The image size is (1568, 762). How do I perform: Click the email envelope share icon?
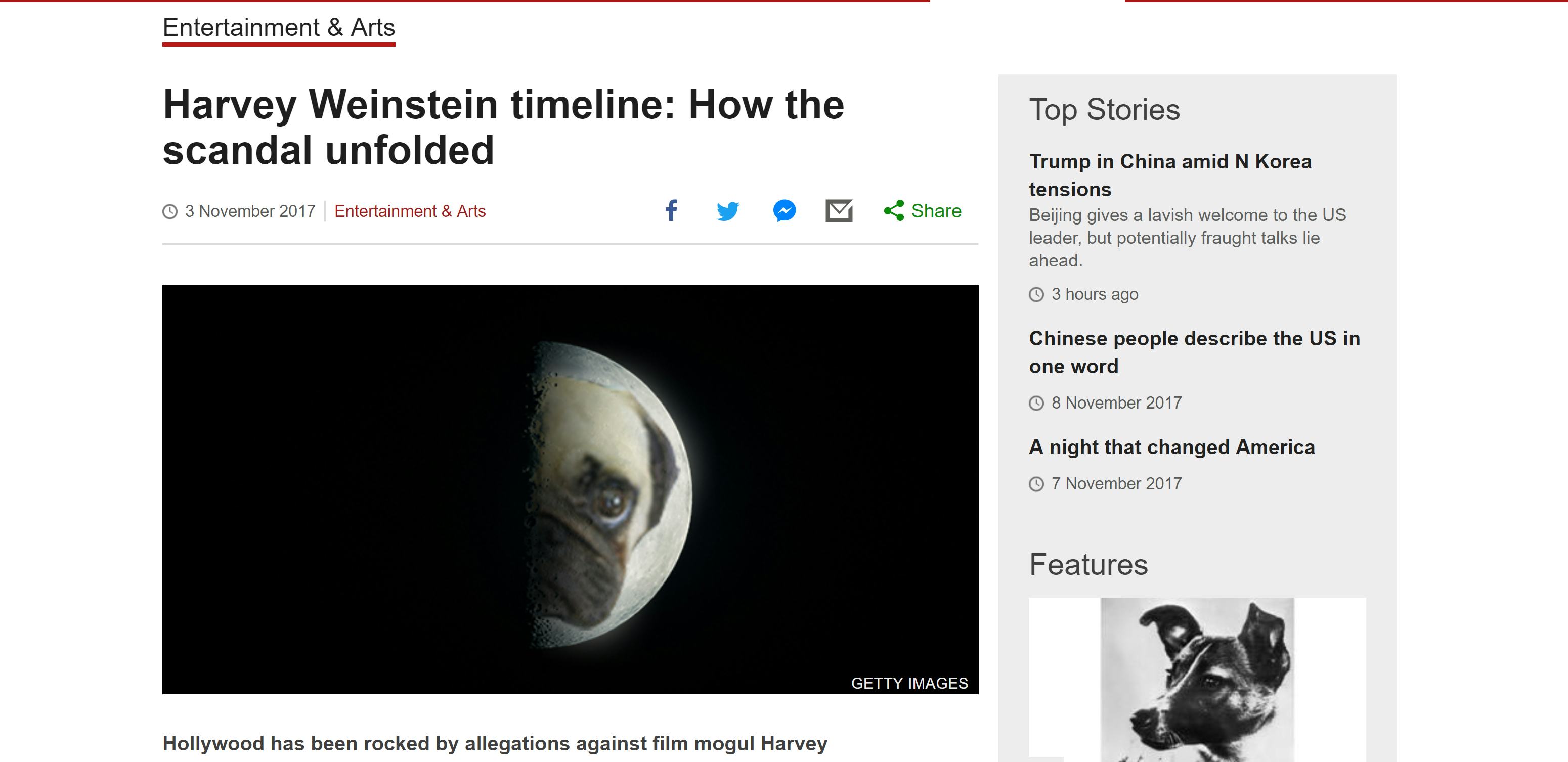click(839, 211)
